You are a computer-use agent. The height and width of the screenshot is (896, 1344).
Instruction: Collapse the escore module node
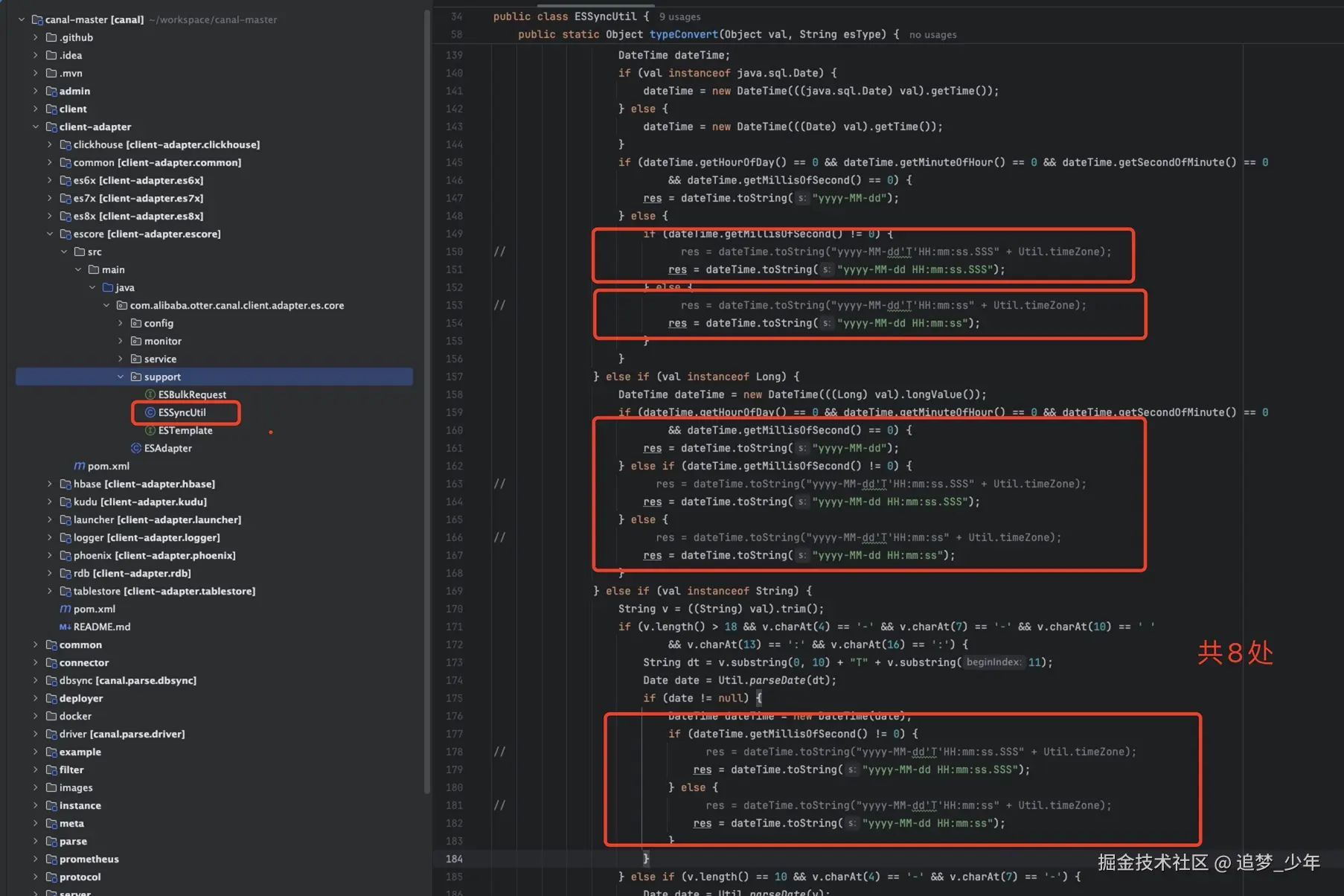click(x=50, y=234)
